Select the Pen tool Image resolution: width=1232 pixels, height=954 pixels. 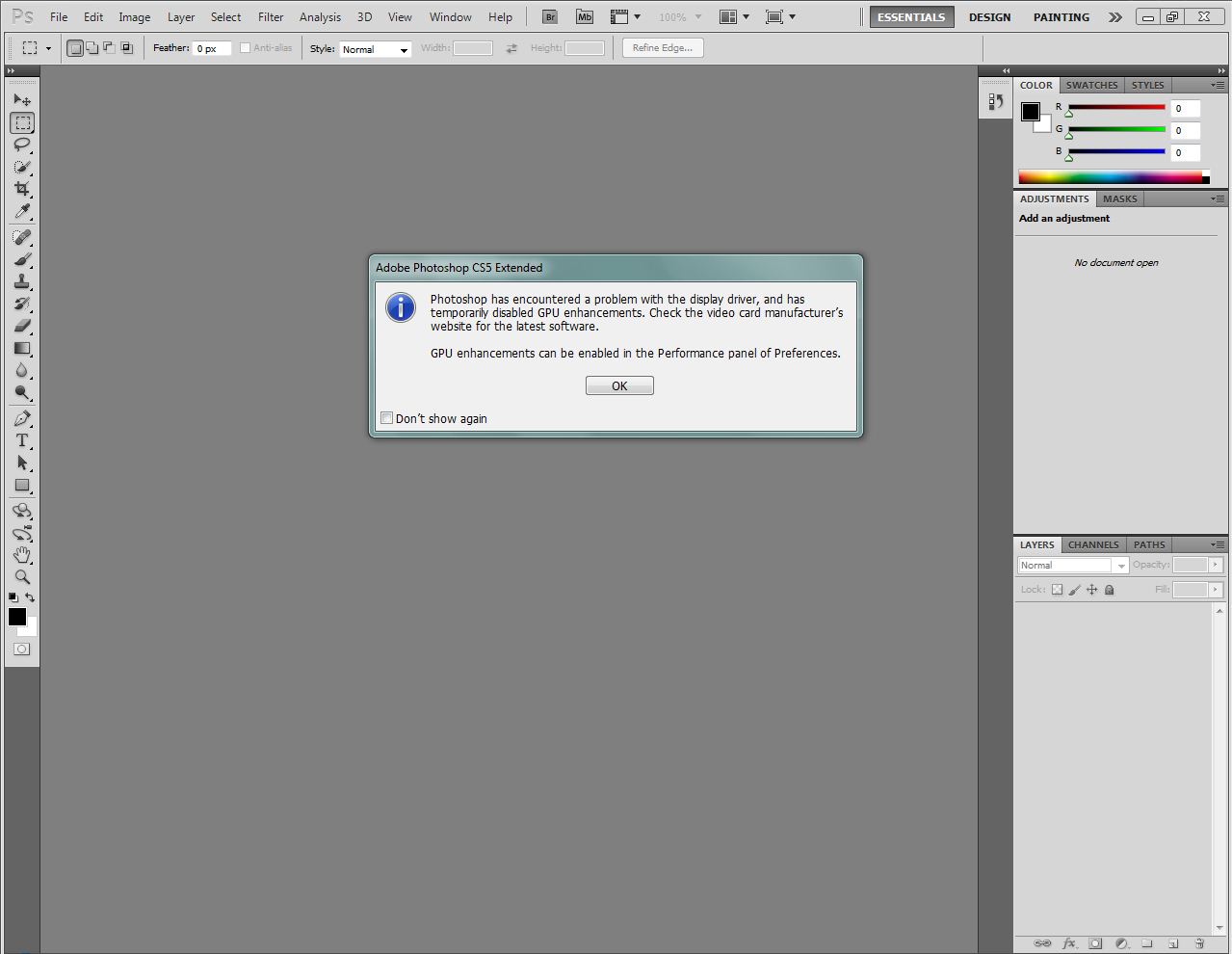click(x=22, y=418)
